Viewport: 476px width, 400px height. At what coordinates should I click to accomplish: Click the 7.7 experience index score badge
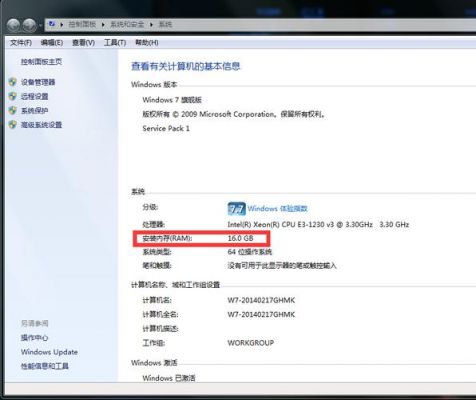(236, 209)
